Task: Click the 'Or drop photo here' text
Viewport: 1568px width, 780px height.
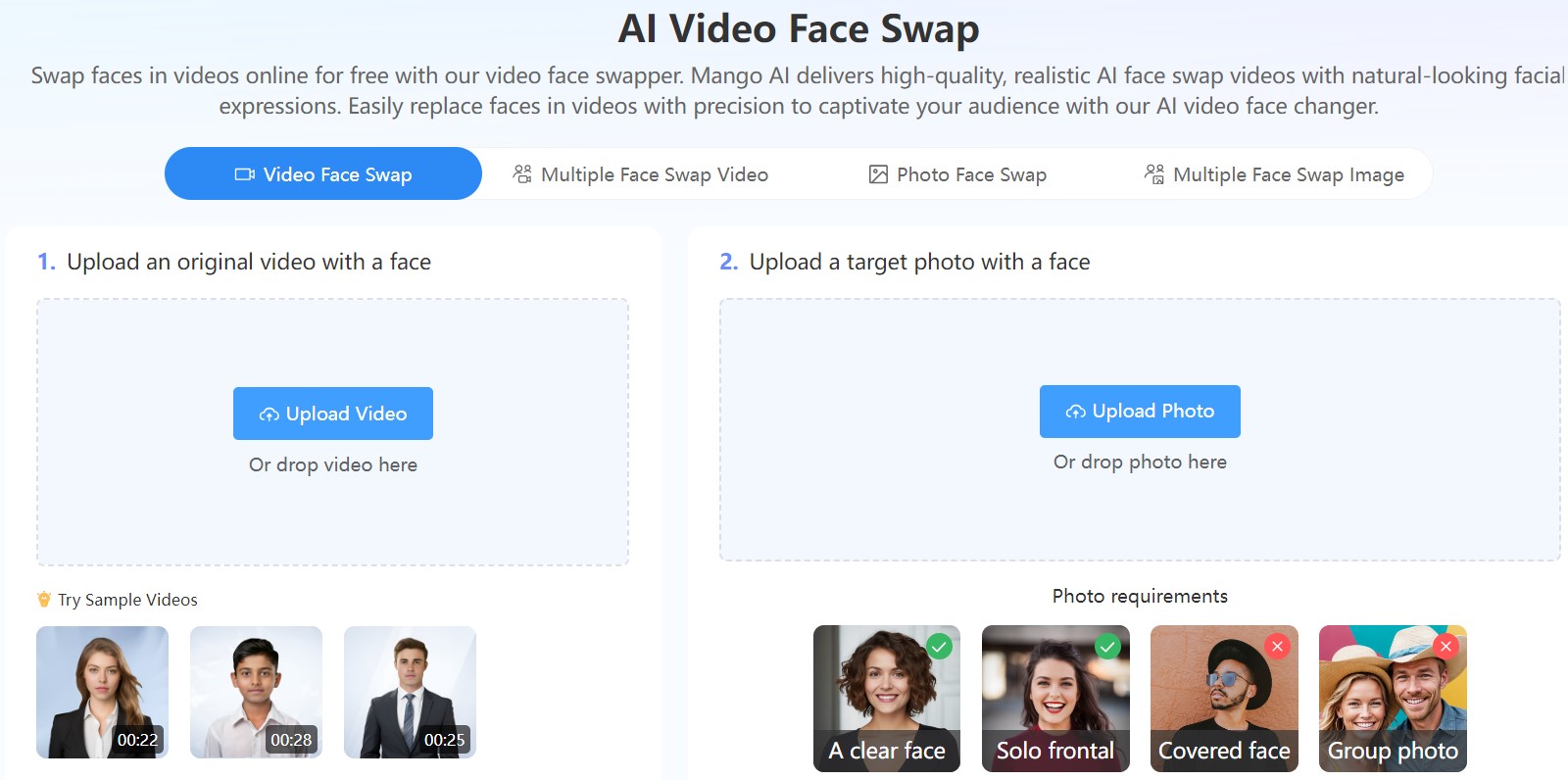Action: pyautogui.click(x=1140, y=462)
